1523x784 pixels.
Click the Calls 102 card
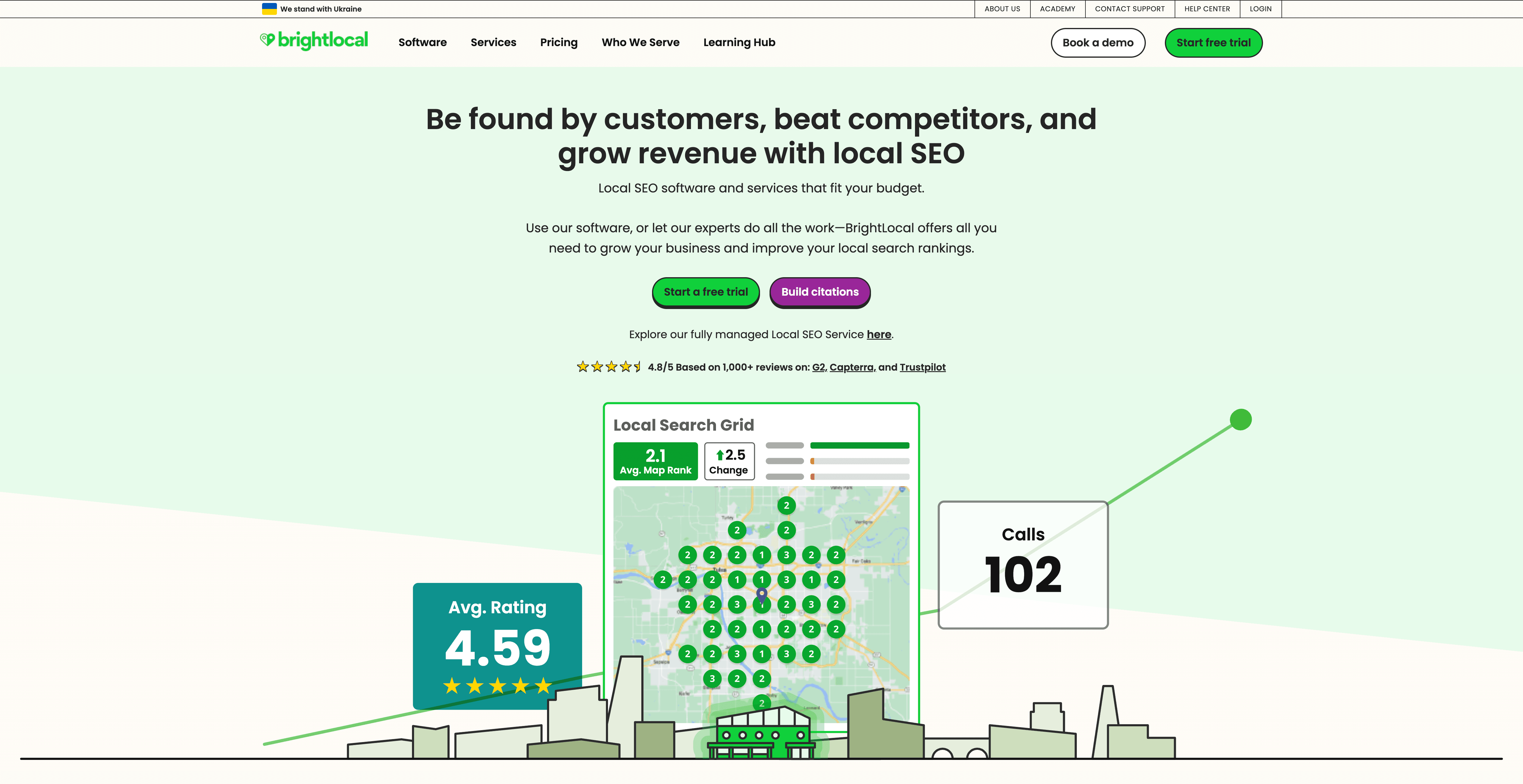coord(1023,565)
